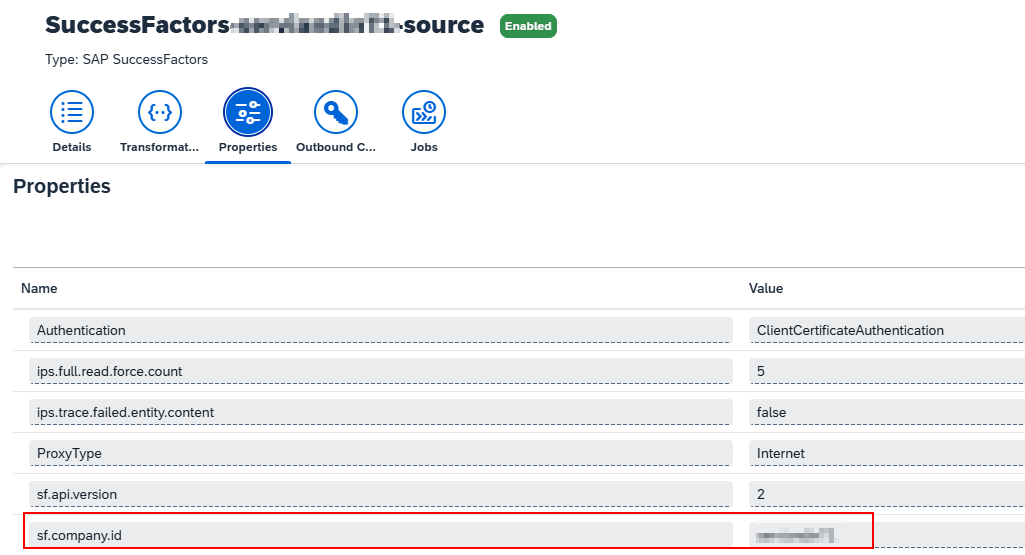1025x555 pixels.
Task: Click the sf.api.version name field
Action: point(380,494)
